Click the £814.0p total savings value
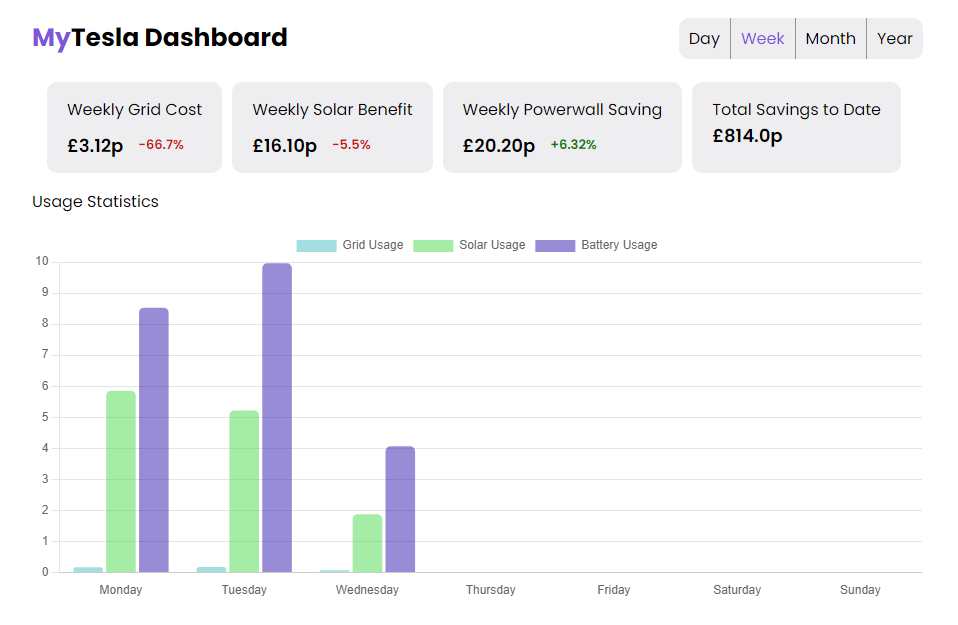 [x=747, y=136]
